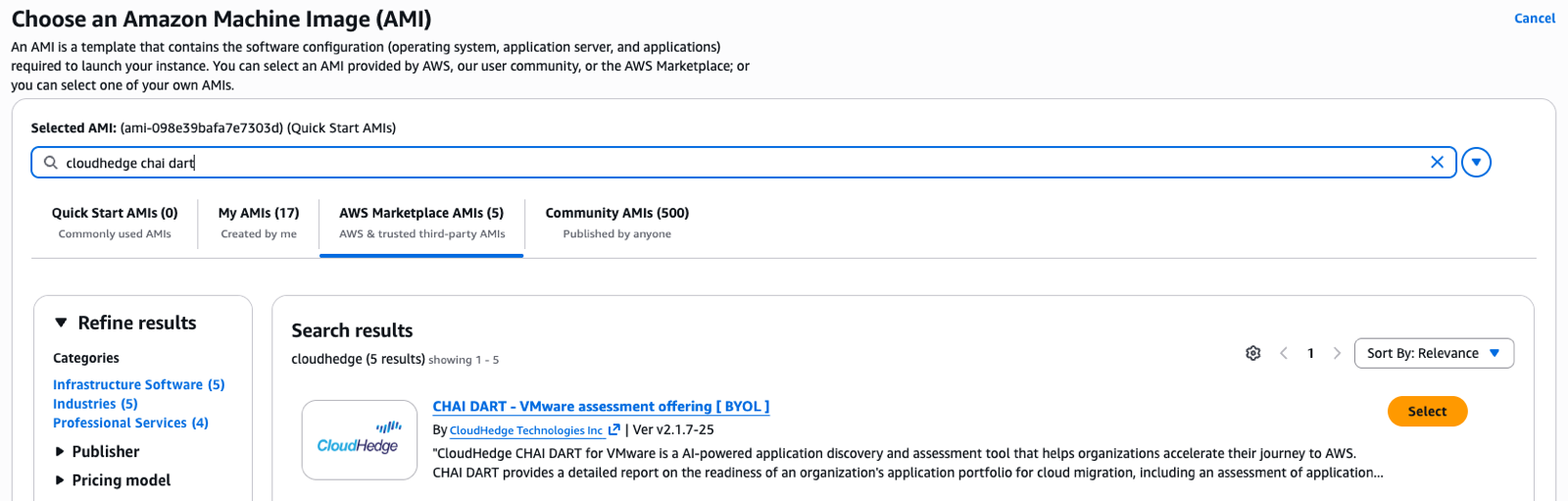Click the Search results heading
The width and height of the screenshot is (1568, 501).
click(352, 330)
